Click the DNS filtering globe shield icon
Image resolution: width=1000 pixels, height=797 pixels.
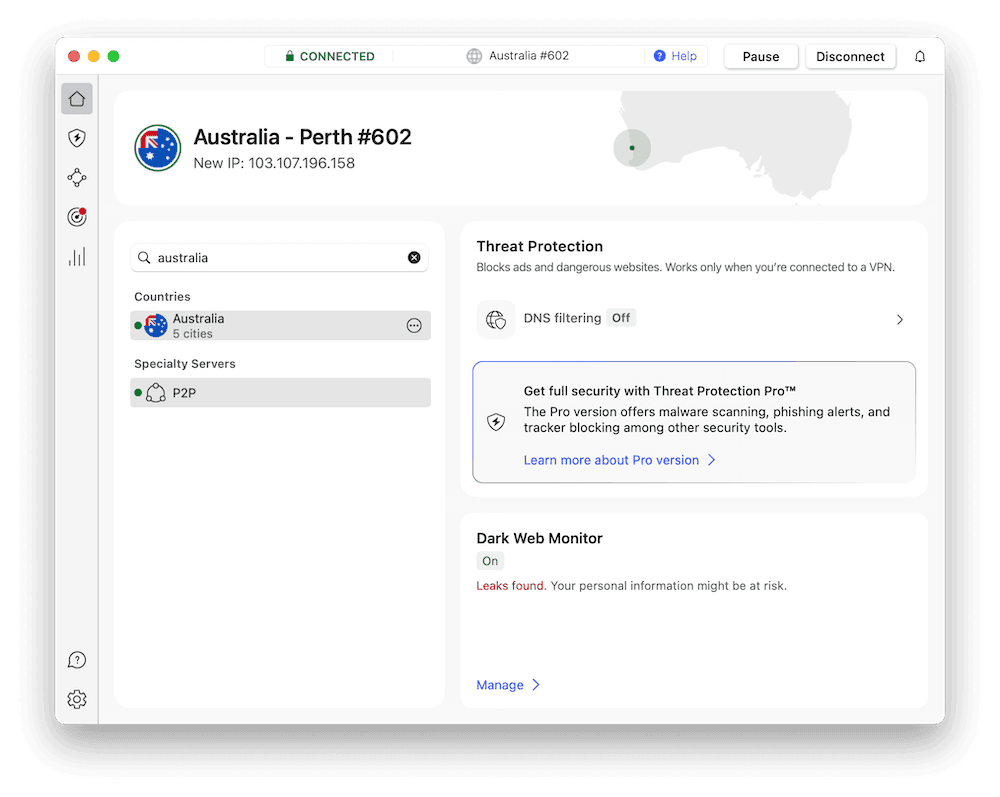tap(496, 319)
